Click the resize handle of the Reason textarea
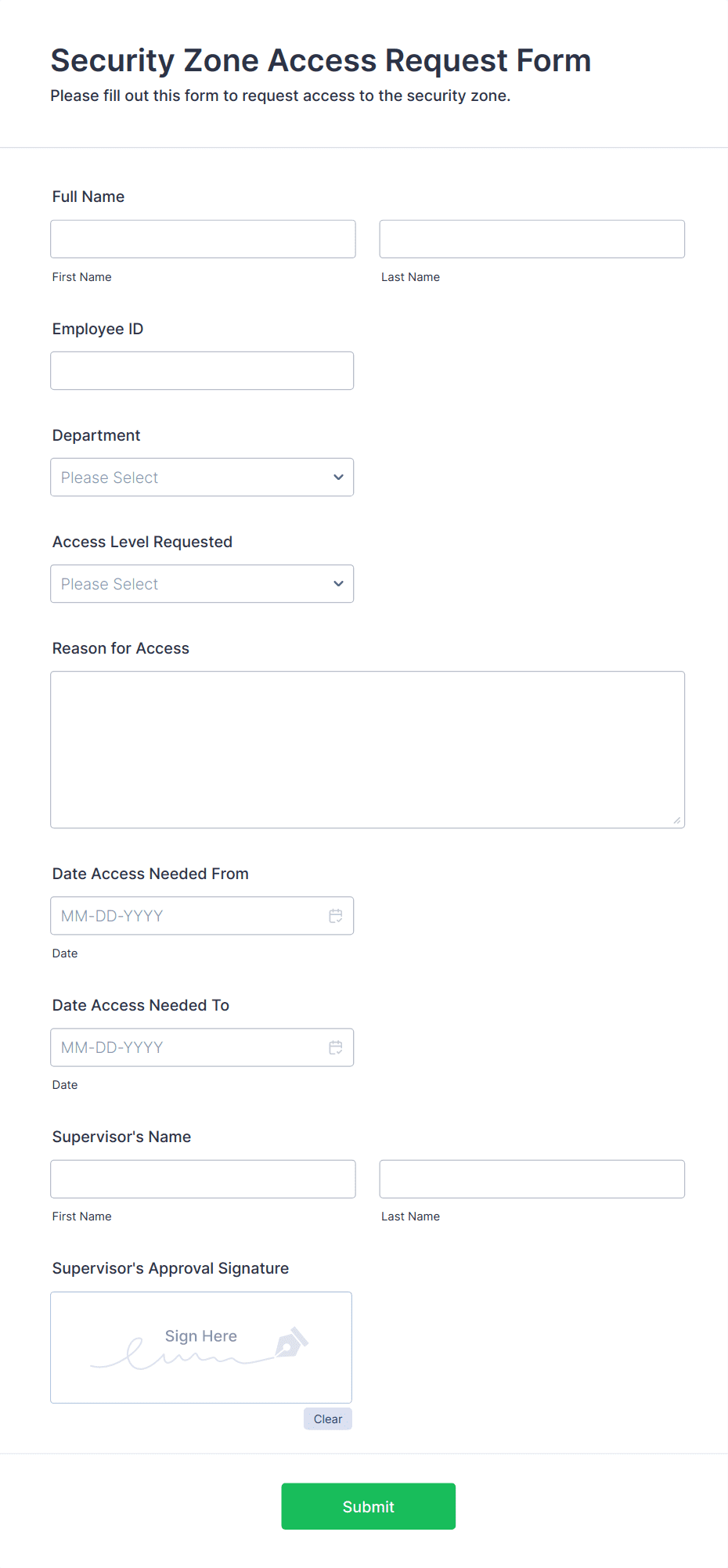 pyautogui.click(x=676, y=820)
